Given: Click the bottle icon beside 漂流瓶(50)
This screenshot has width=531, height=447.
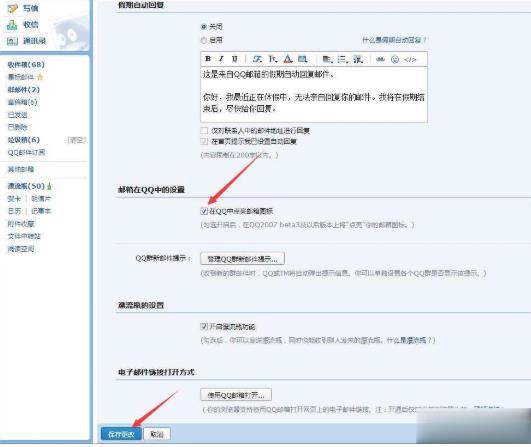Looking at the screenshot, I should point(50,186).
